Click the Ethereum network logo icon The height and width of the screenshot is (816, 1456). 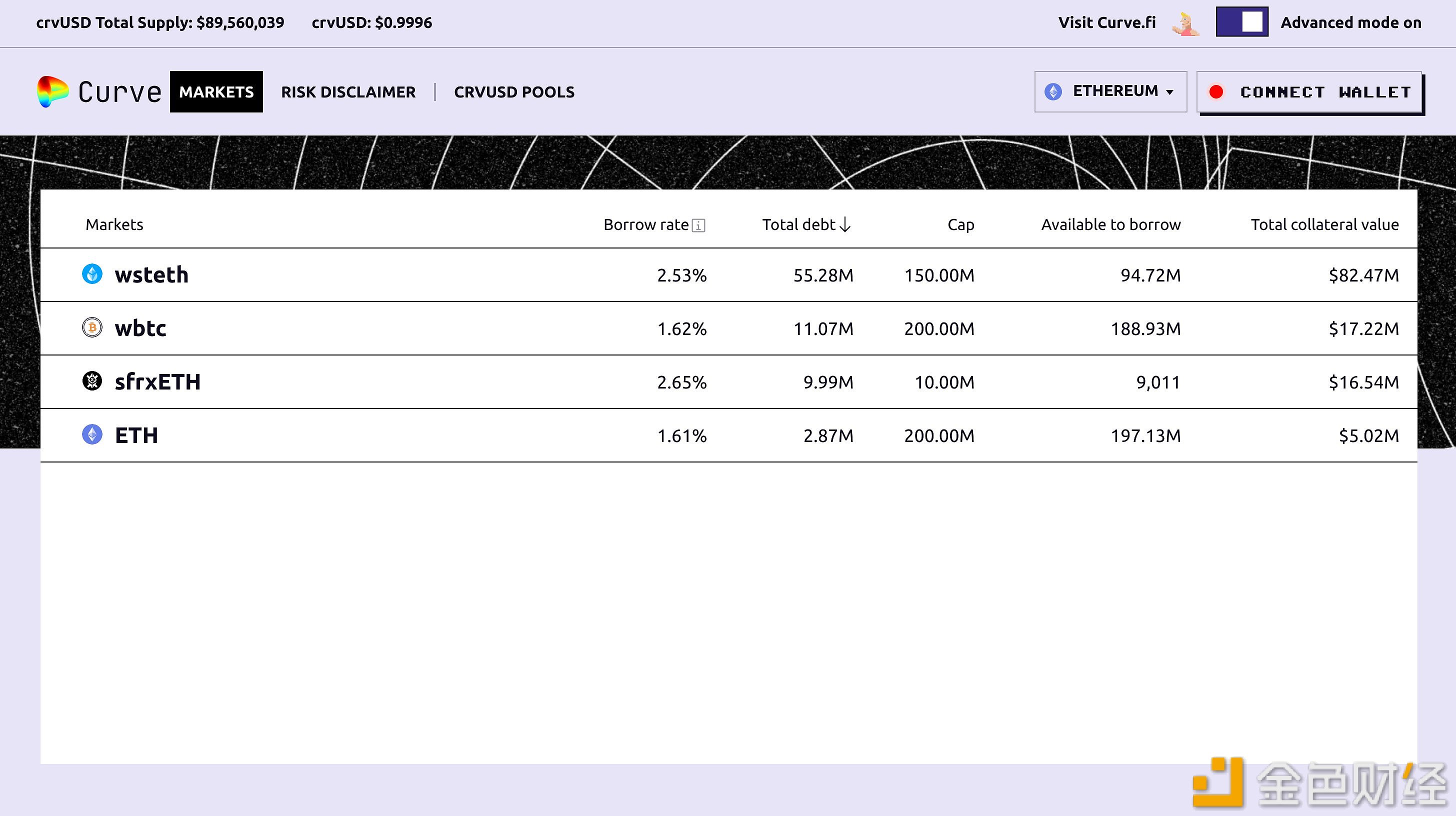tap(1053, 91)
